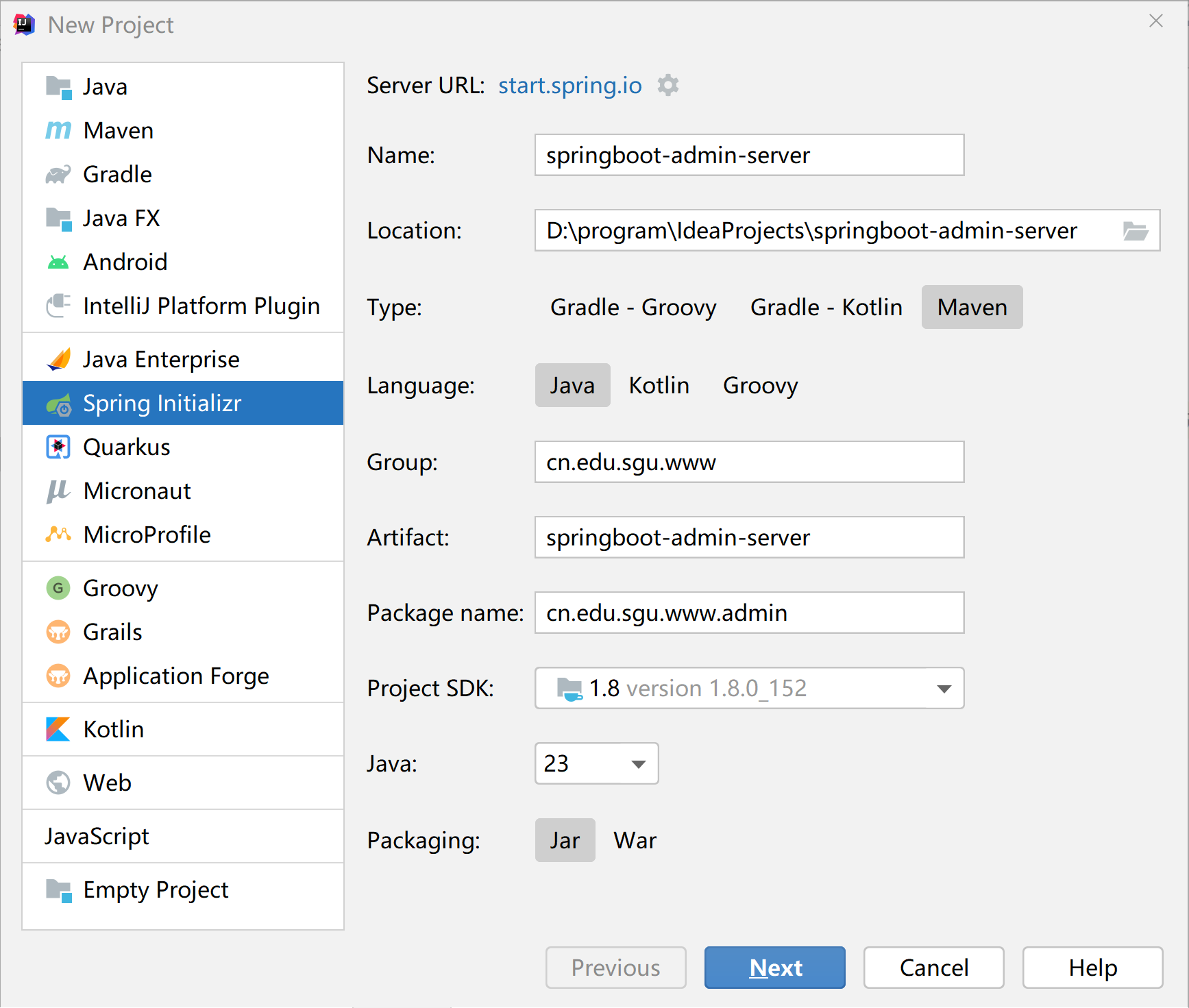Open the Java version dropdown
This screenshot has height=1008, width=1189.
point(637,763)
